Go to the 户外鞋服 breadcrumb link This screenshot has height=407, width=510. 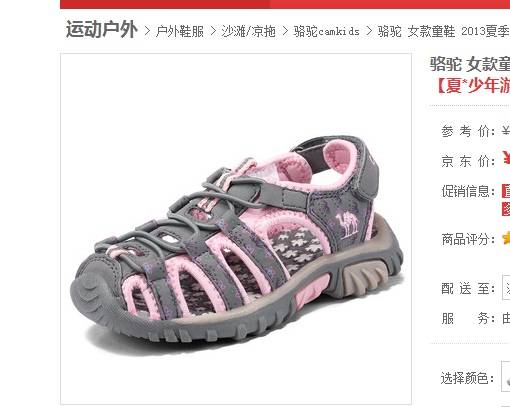click(x=180, y=32)
